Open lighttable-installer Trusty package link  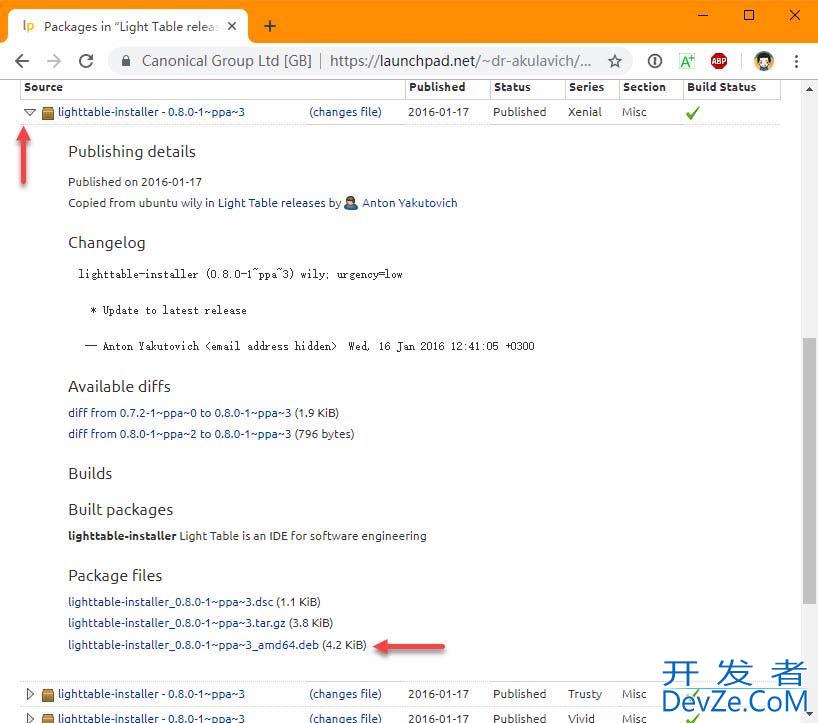point(151,694)
